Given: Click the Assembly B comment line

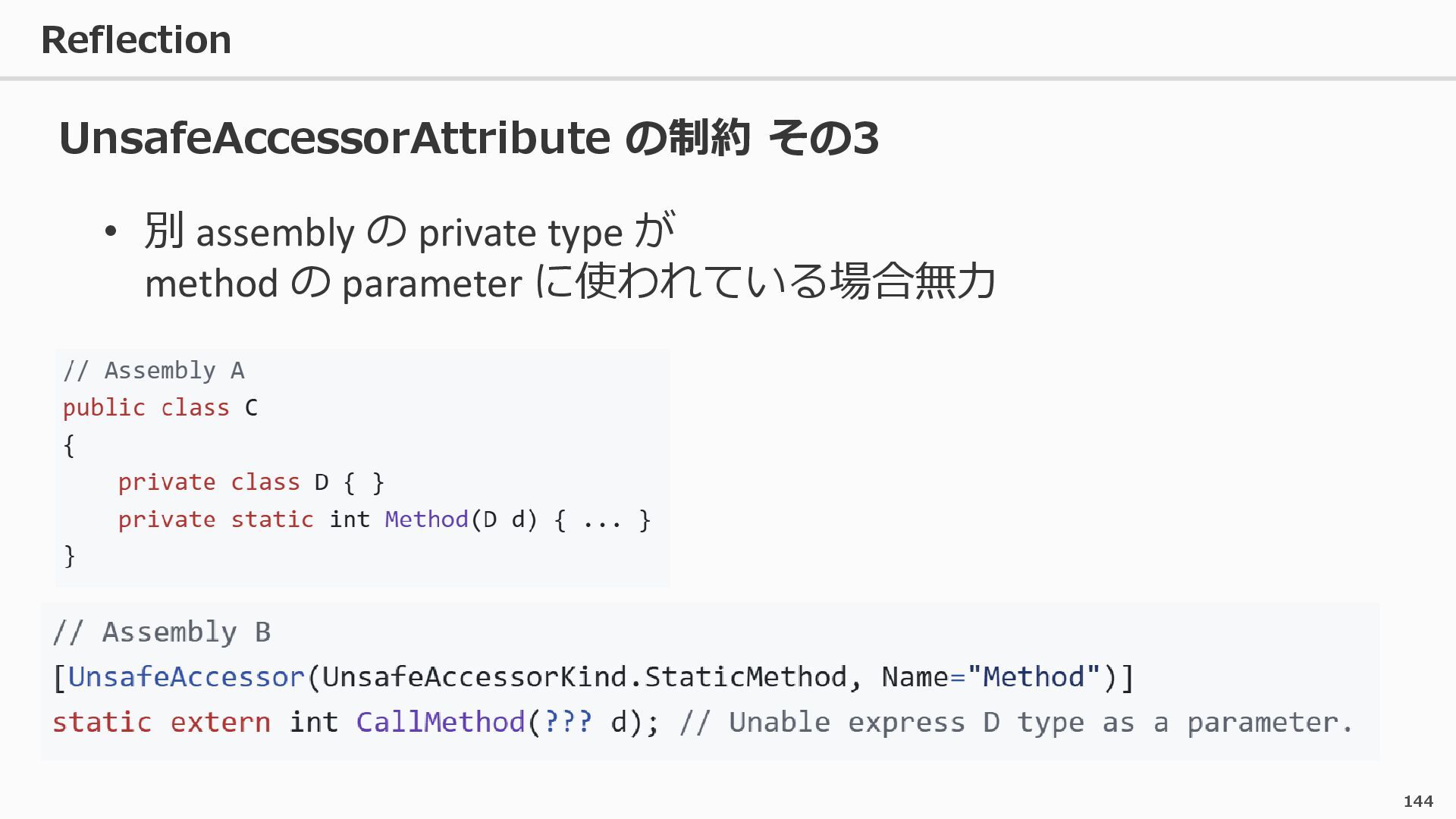Looking at the screenshot, I should point(162,632).
